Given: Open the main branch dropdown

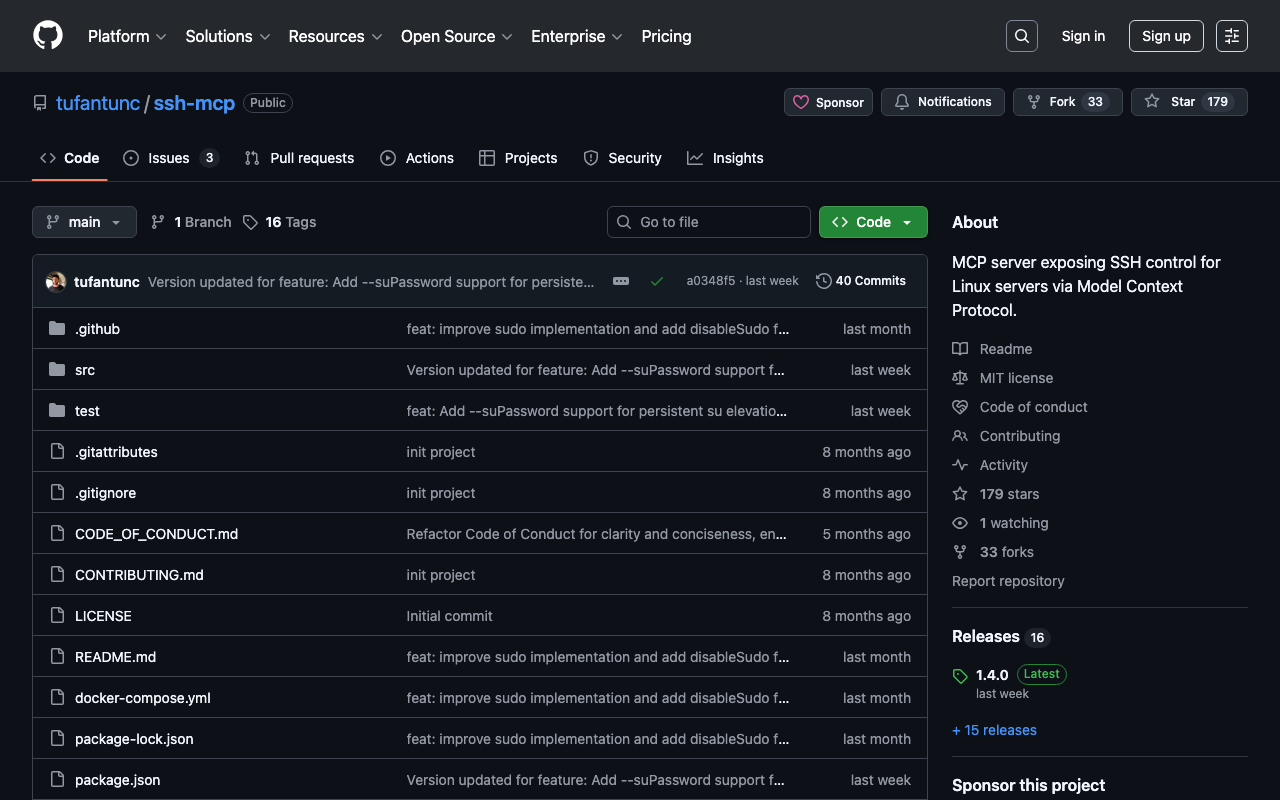Looking at the screenshot, I should pyautogui.click(x=84, y=222).
